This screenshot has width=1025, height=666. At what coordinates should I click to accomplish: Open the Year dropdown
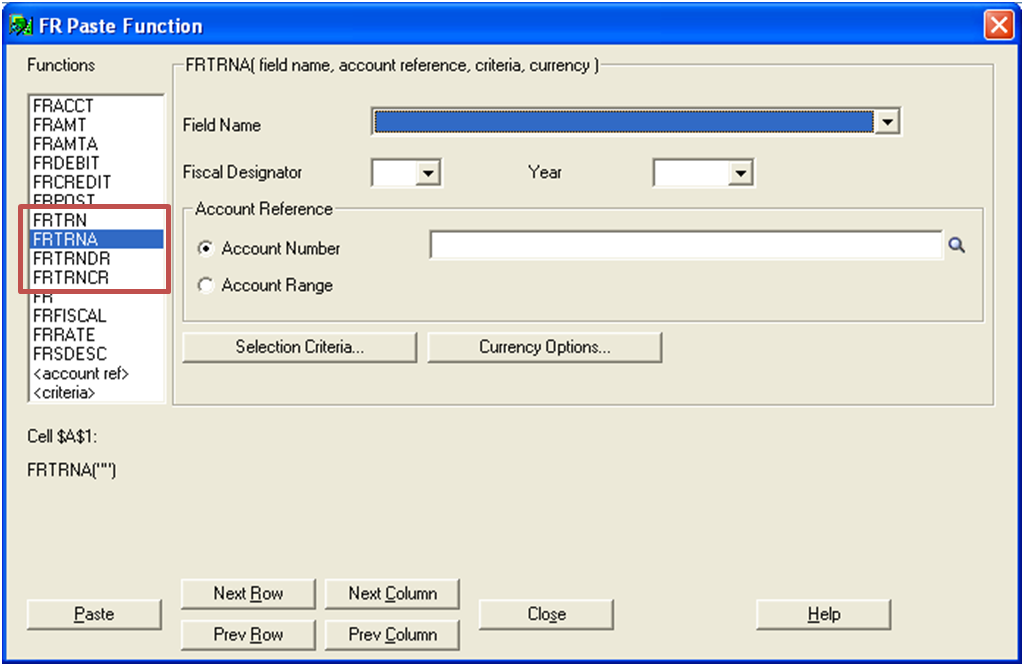[x=740, y=173]
